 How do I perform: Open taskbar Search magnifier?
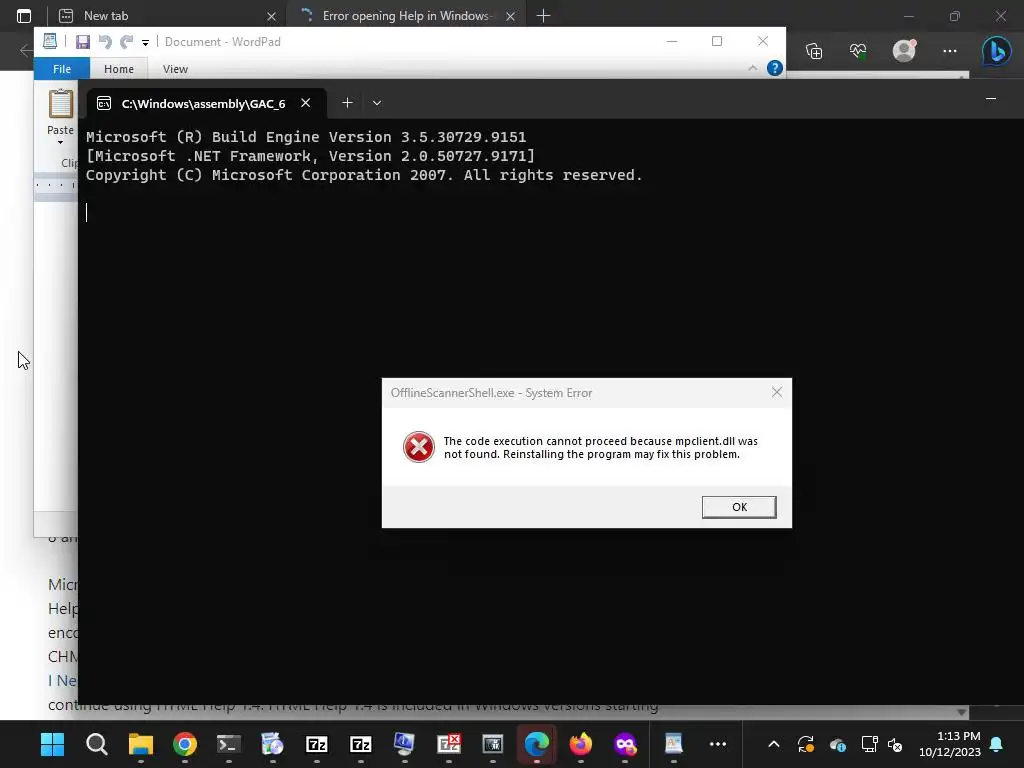click(97, 744)
